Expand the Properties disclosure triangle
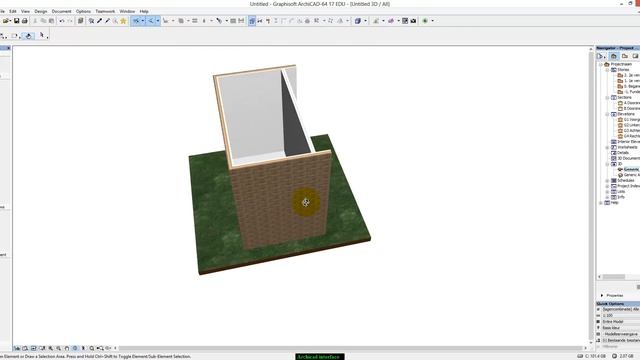 pyautogui.click(x=602, y=295)
